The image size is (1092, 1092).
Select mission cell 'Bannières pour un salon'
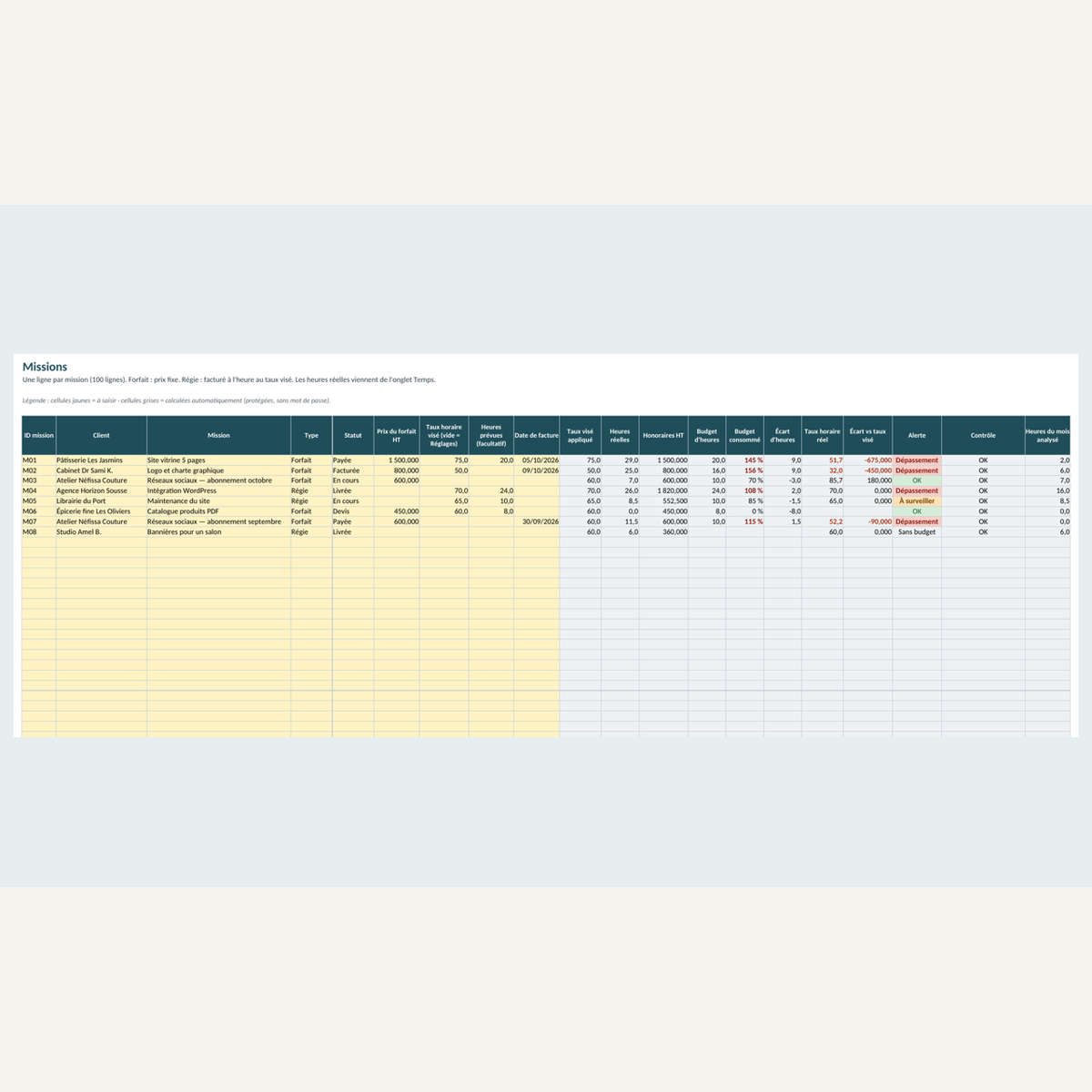pyautogui.click(x=218, y=531)
